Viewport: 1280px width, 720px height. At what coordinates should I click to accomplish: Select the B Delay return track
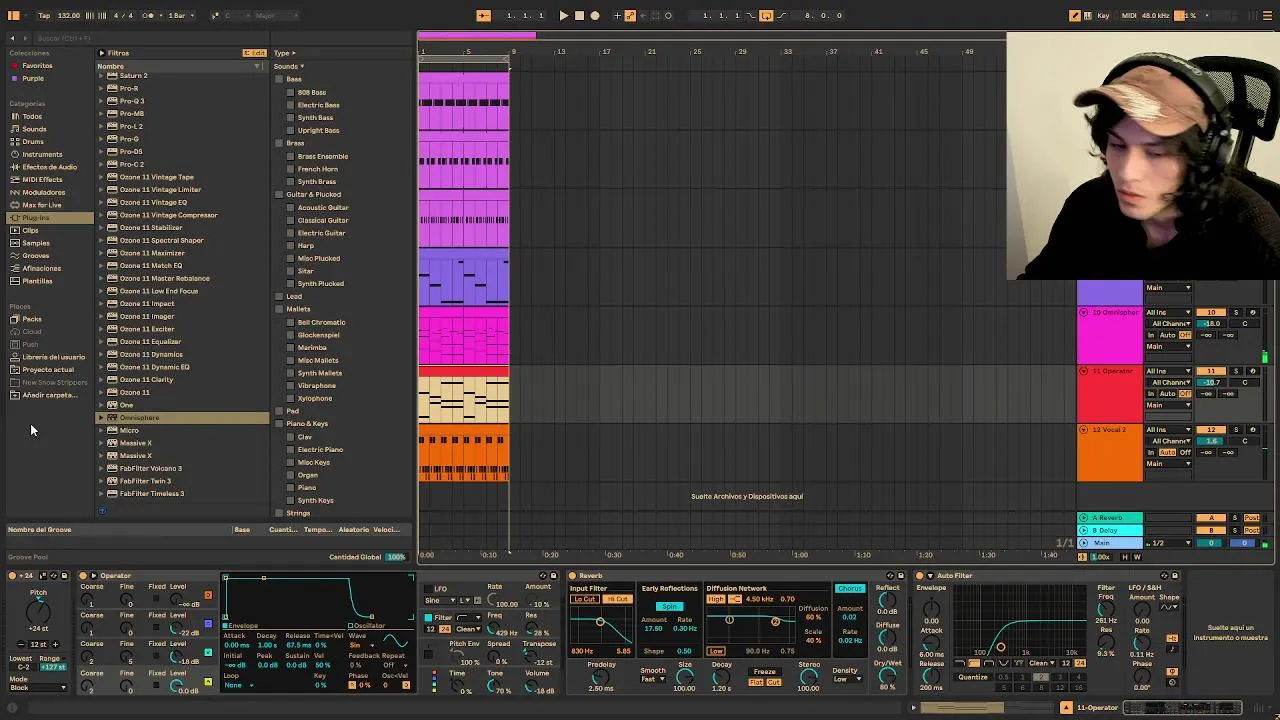tap(1110, 530)
